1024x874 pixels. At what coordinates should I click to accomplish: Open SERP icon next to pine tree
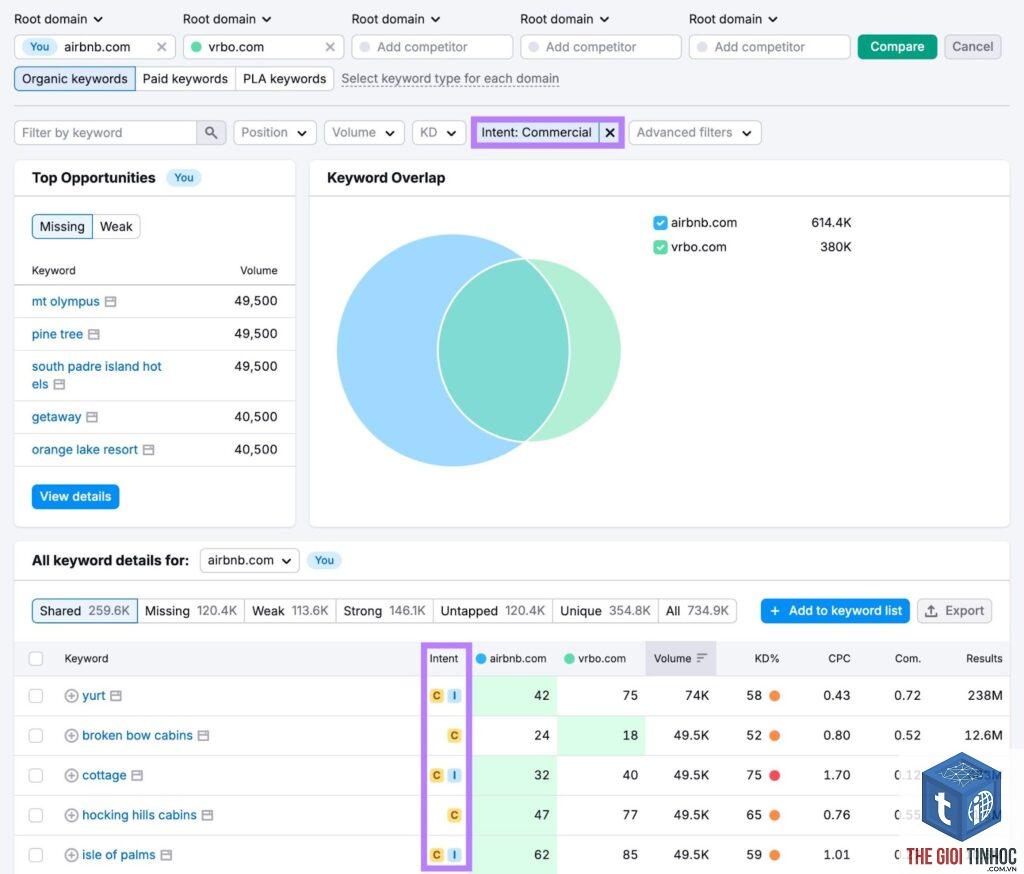(x=94, y=334)
